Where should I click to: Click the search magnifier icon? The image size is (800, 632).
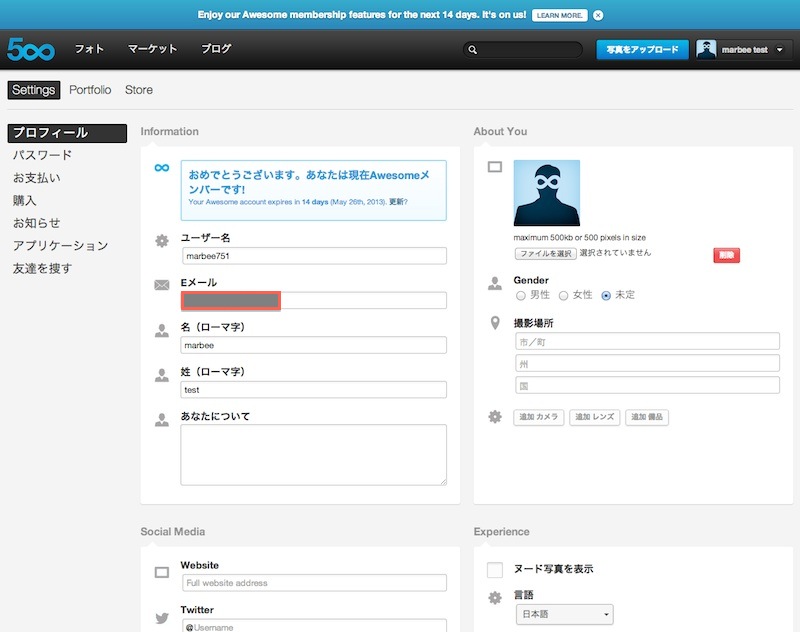coord(473,50)
